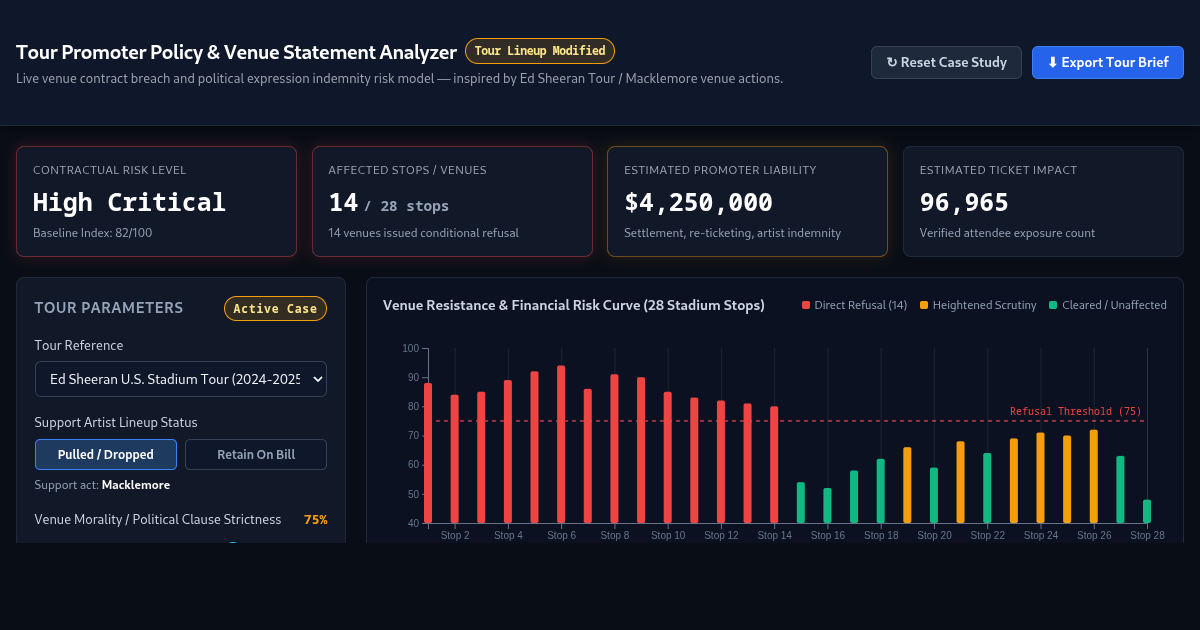Click the 14 / 28 stops value
This screenshot has height=630, width=1200.
(x=389, y=203)
